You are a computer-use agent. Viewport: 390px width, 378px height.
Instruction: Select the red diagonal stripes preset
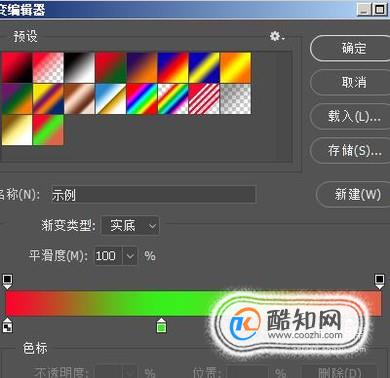pyautogui.click(x=204, y=99)
